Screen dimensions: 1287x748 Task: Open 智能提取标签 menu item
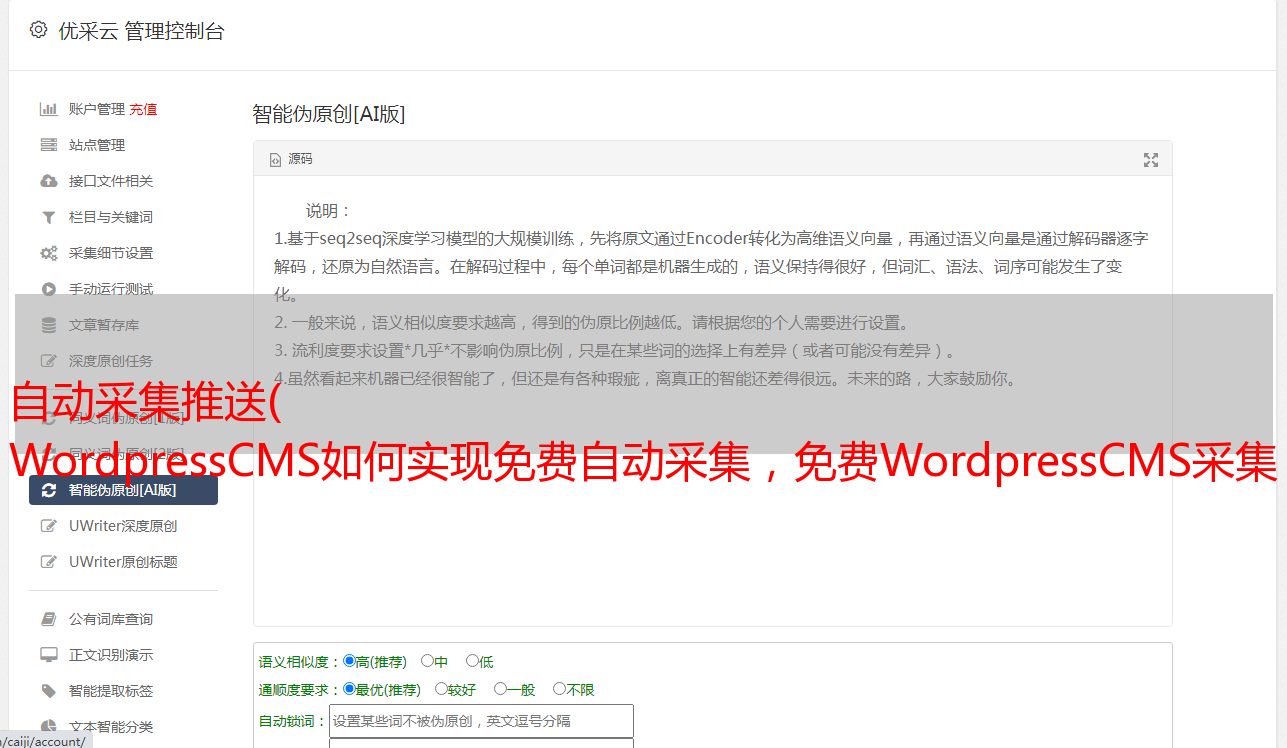(111, 691)
